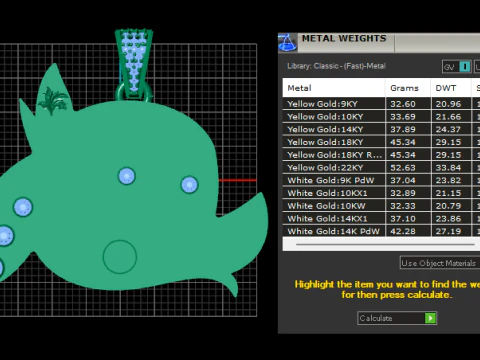
Task: Click the 33.84 DWT cell
Action: [x=451, y=167]
